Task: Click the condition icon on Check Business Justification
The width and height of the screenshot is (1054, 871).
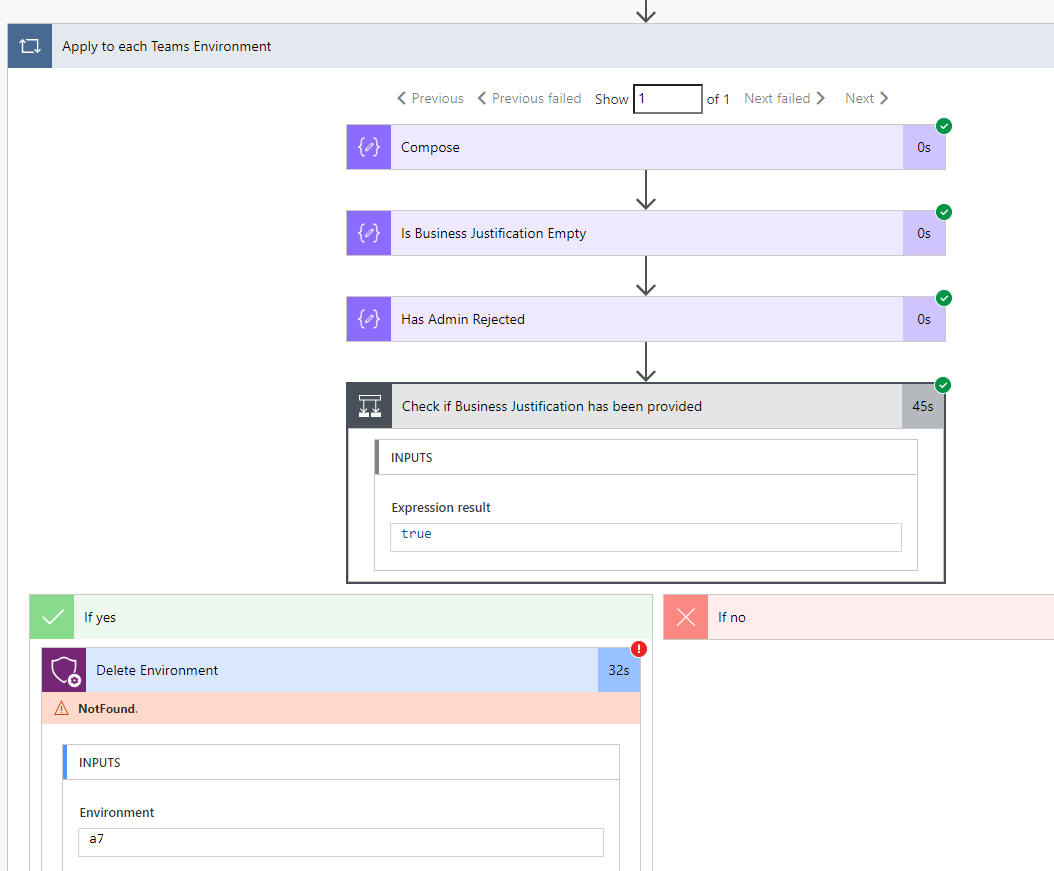Action: coord(369,406)
